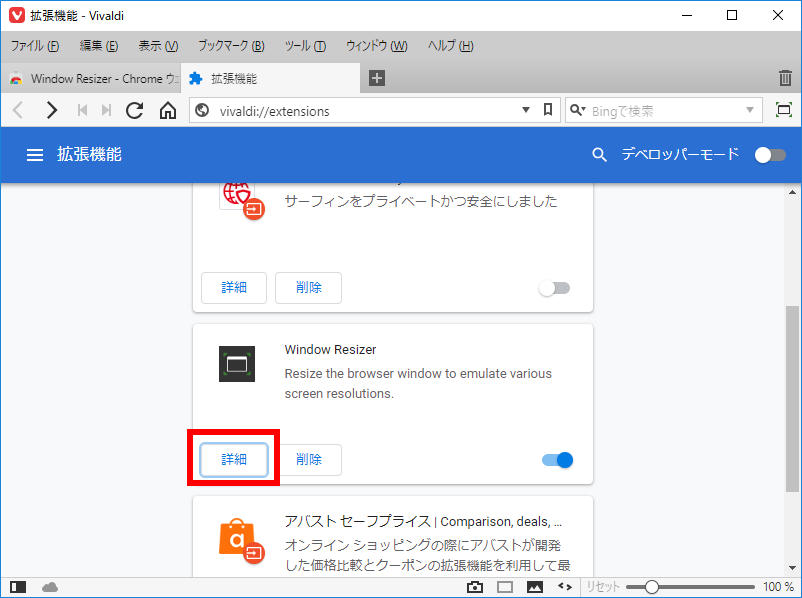The image size is (802, 598).
Task: Enable developer mode toggle
Action: [x=770, y=155]
